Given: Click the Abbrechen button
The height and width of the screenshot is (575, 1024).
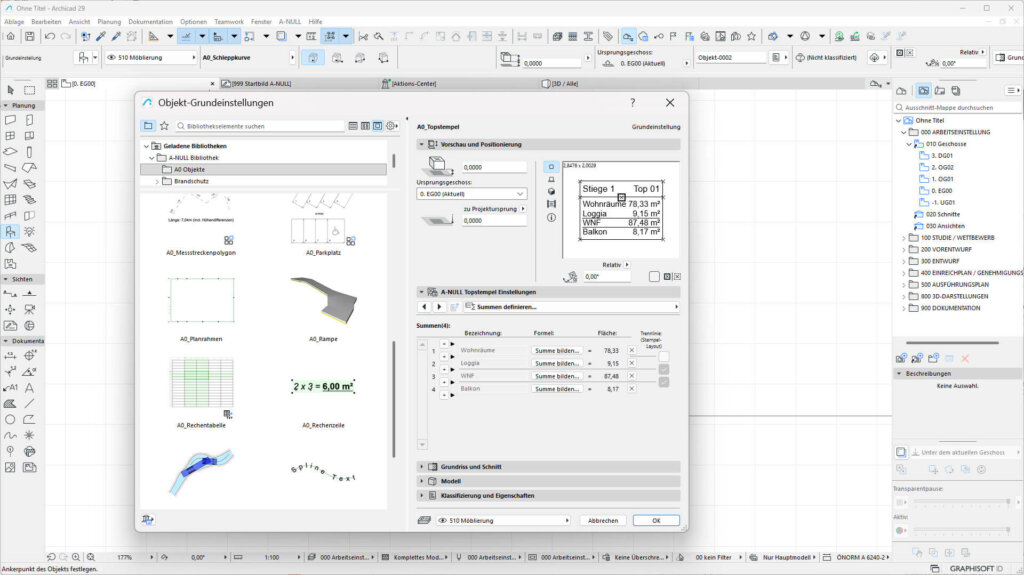Looking at the screenshot, I should (x=603, y=521).
